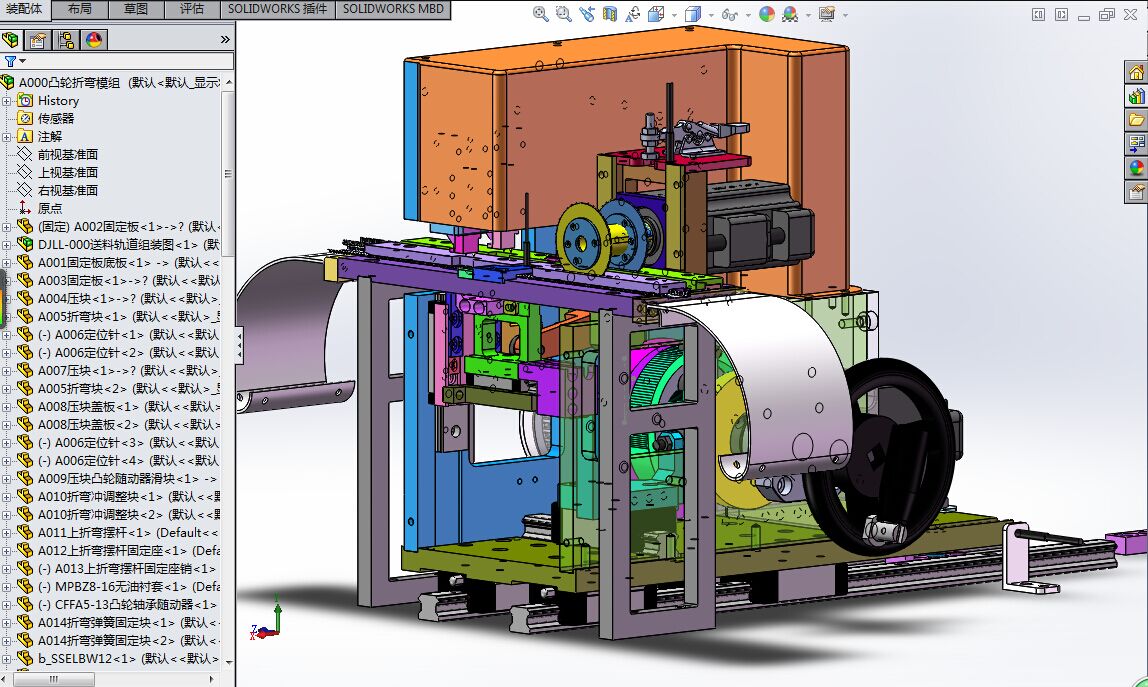Open SOLIDWORKS Resources home icon in task pane
Image resolution: width=1148 pixels, height=687 pixels.
pos(1136,72)
